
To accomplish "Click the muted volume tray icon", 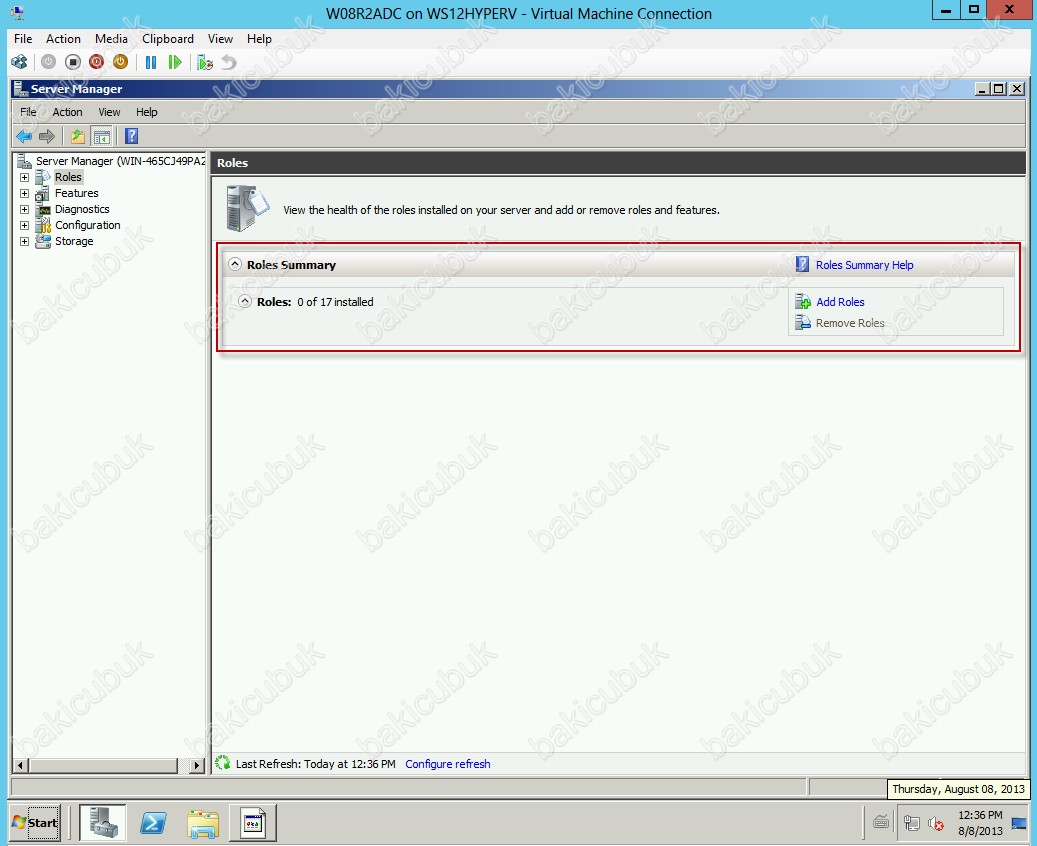I will pyautogui.click(x=935, y=823).
